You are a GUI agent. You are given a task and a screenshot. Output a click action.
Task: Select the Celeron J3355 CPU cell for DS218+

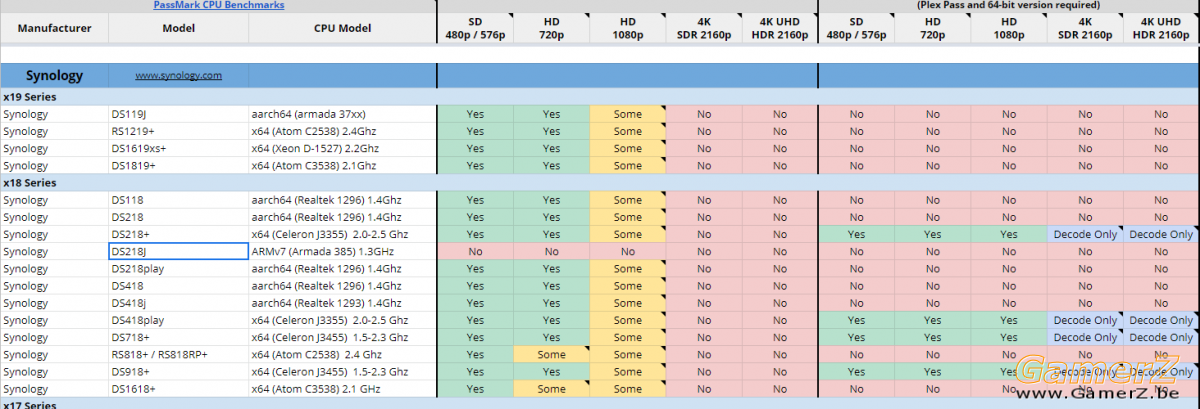(x=342, y=234)
